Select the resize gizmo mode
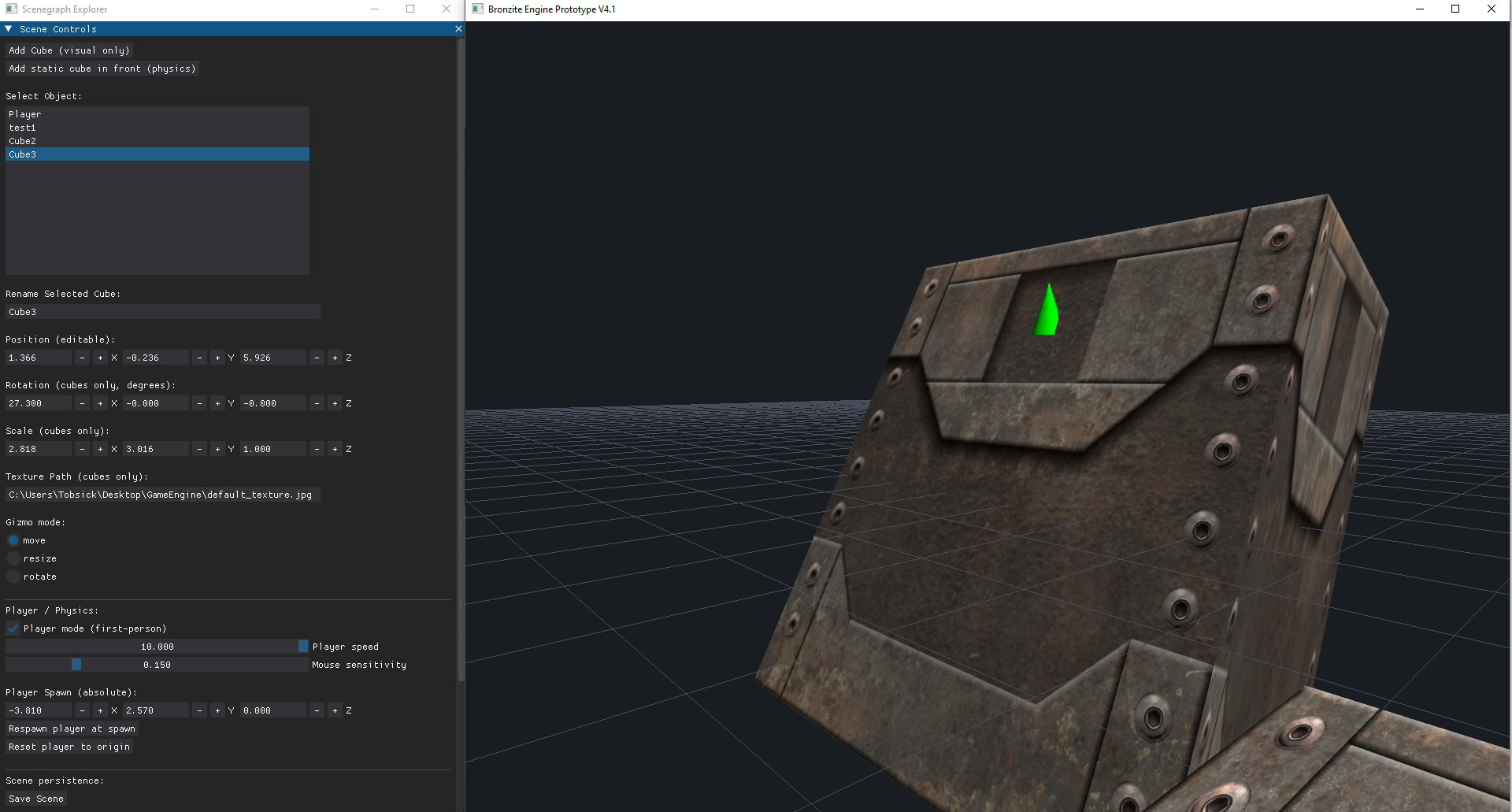 (13, 558)
